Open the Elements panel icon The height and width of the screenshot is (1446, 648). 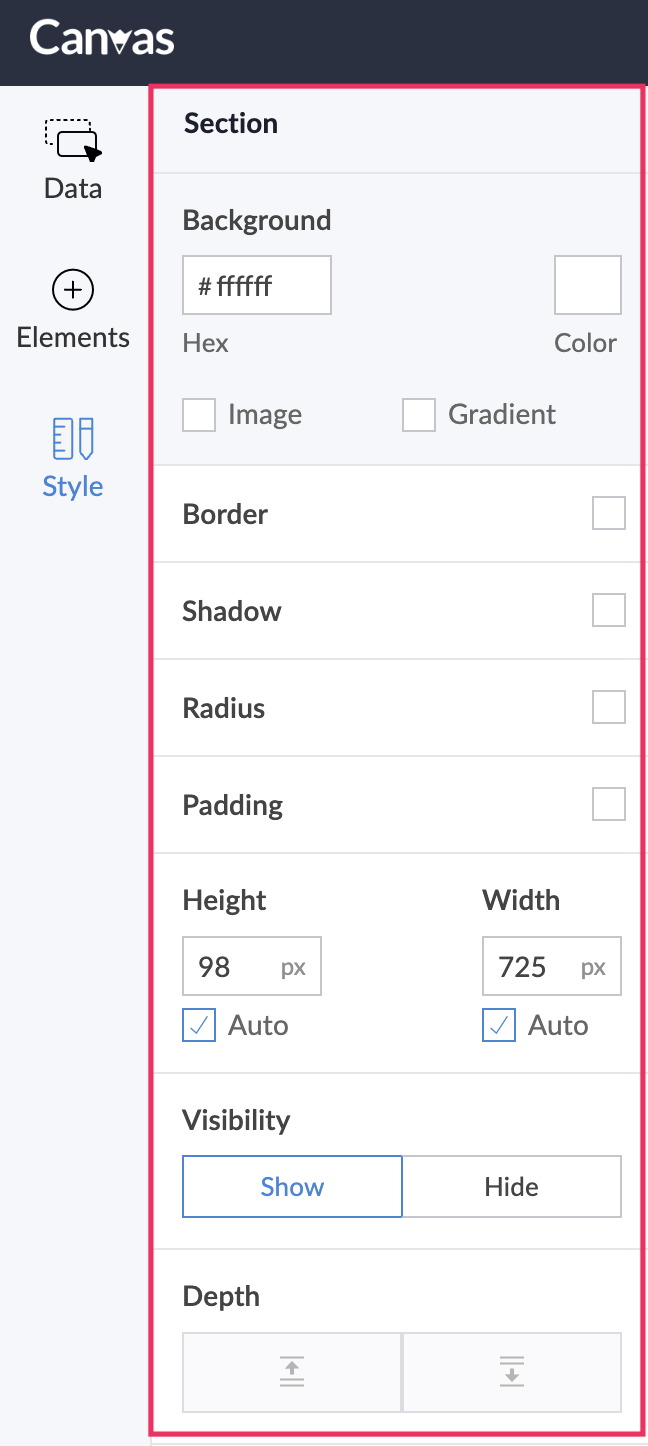click(73, 291)
